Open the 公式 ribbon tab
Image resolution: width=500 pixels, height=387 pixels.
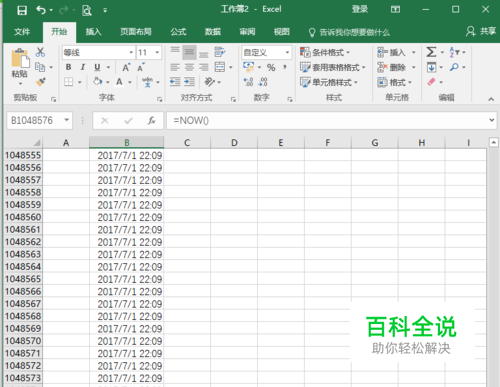coord(178,32)
